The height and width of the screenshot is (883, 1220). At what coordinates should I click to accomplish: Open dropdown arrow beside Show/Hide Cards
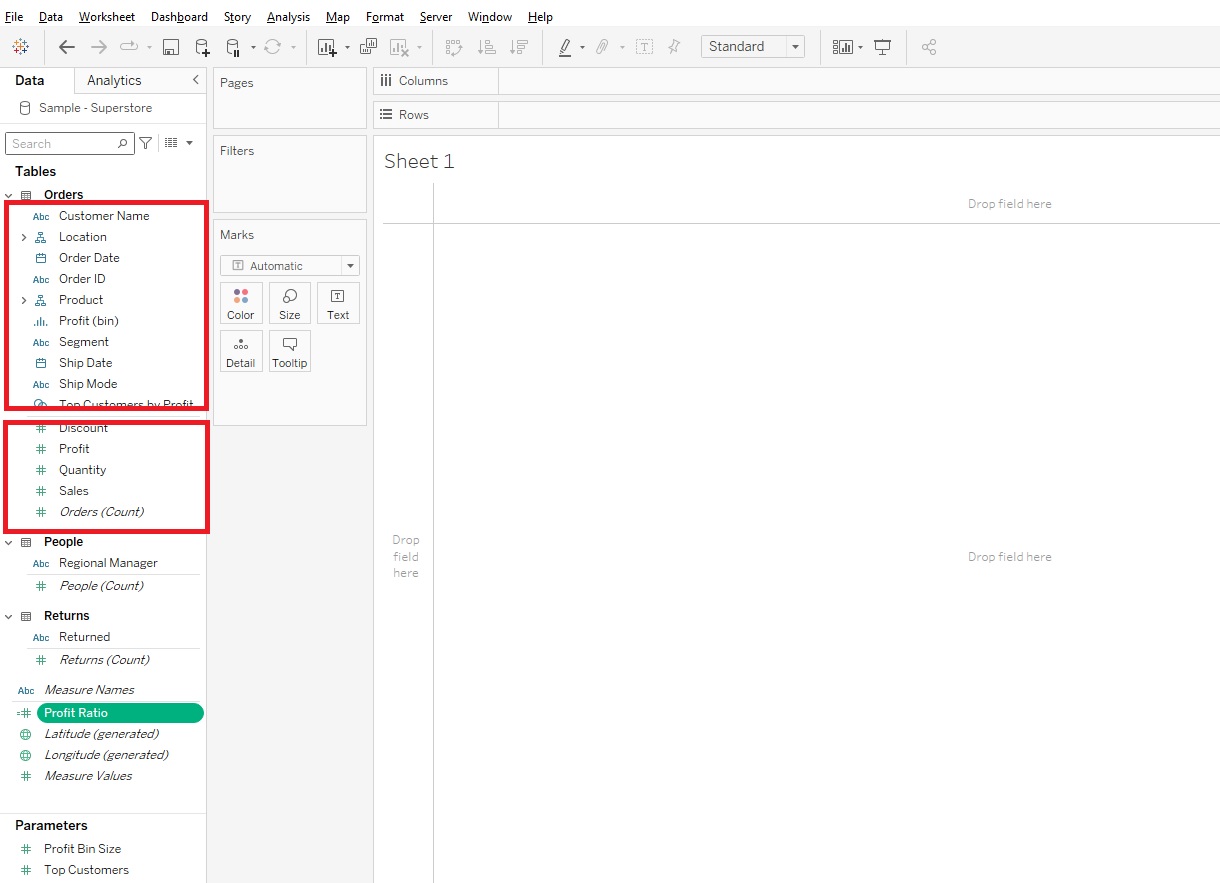tap(860, 47)
